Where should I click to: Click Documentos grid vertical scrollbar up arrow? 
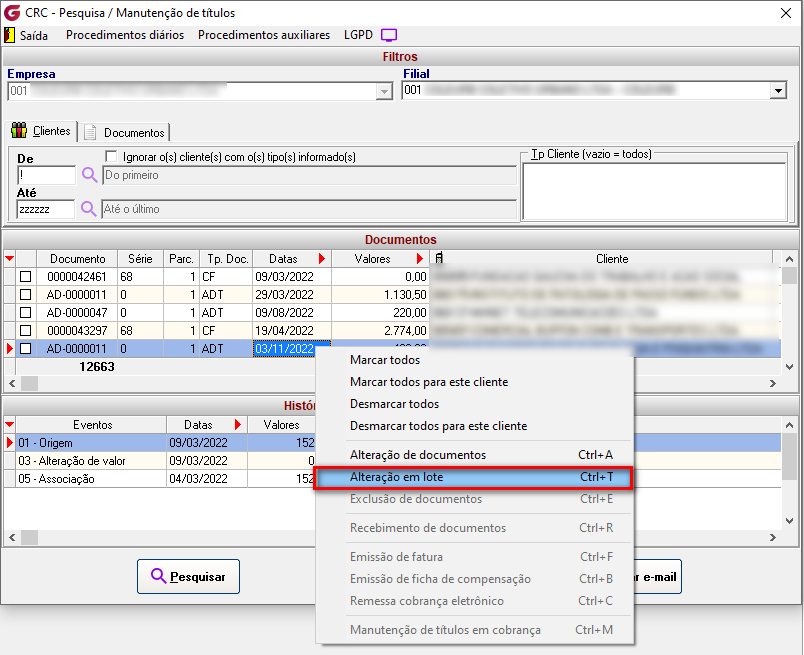tap(789, 259)
